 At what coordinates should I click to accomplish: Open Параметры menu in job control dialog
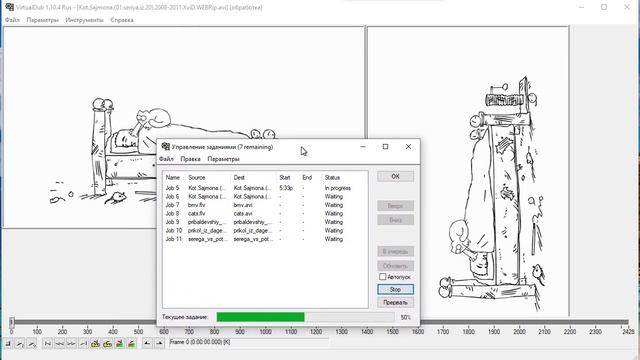223,159
